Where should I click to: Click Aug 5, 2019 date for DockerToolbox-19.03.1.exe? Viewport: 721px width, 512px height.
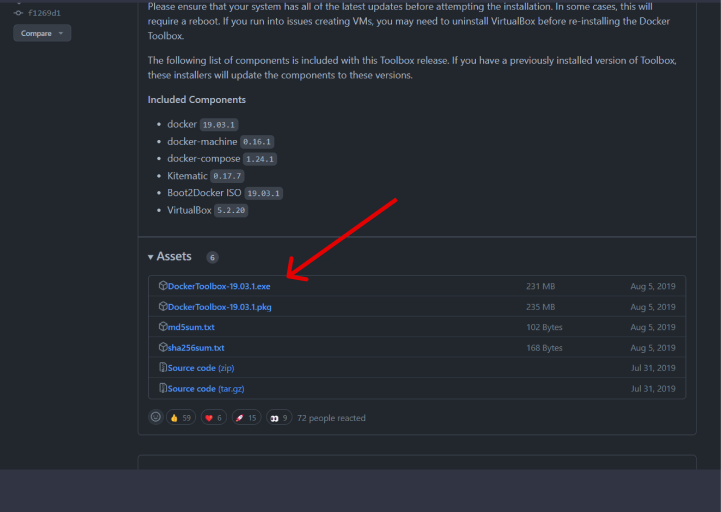point(653,286)
